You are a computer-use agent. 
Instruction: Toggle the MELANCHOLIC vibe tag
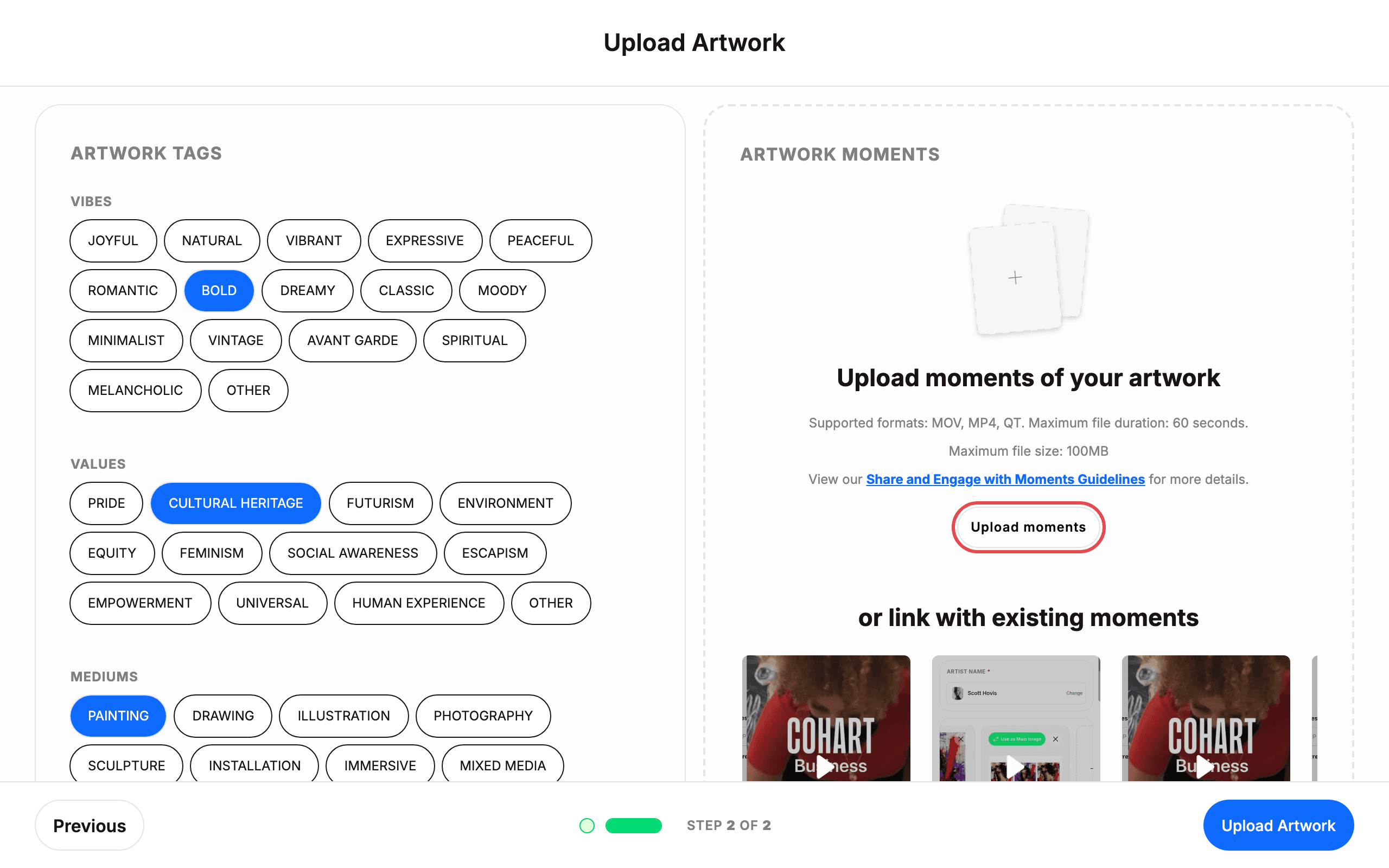coord(136,391)
